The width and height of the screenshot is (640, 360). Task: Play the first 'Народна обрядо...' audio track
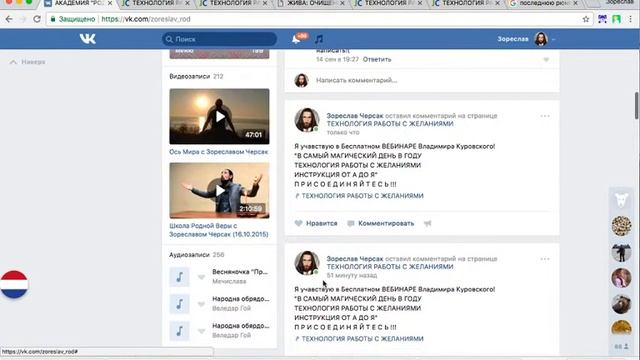pyautogui.click(x=179, y=304)
